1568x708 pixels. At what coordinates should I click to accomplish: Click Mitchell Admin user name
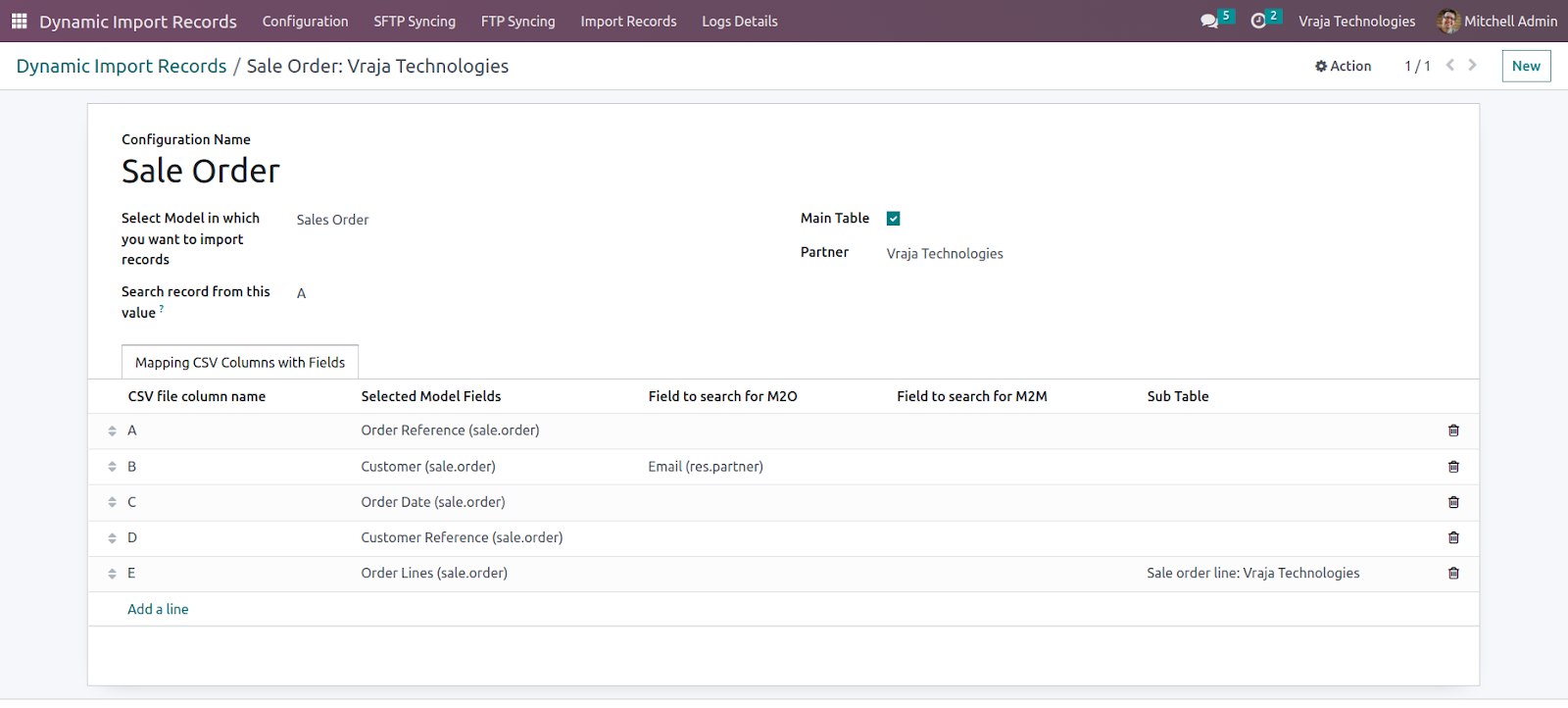[x=1510, y=21]
